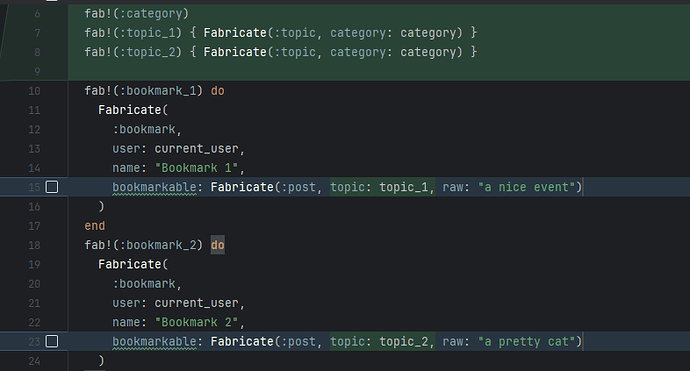
Task: Click string "a nice event"
Action: 527,187
